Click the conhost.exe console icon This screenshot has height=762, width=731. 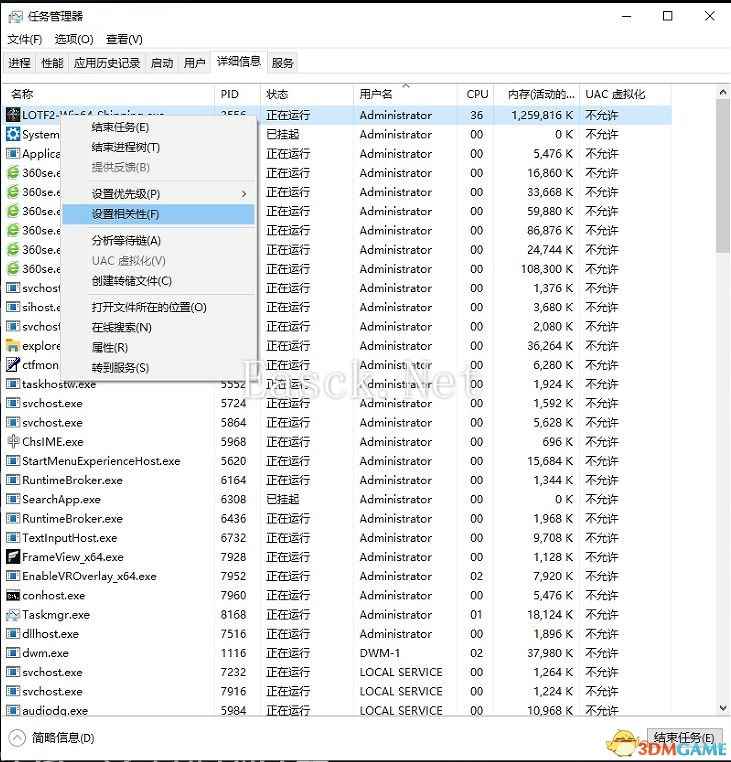[x=14, y=596]
